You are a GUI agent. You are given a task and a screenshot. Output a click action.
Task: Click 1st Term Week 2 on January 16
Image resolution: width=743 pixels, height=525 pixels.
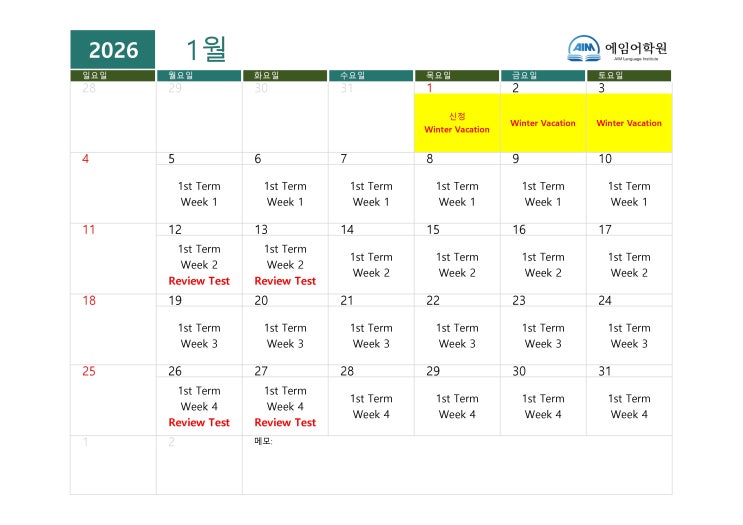click(x=543, y=265)
